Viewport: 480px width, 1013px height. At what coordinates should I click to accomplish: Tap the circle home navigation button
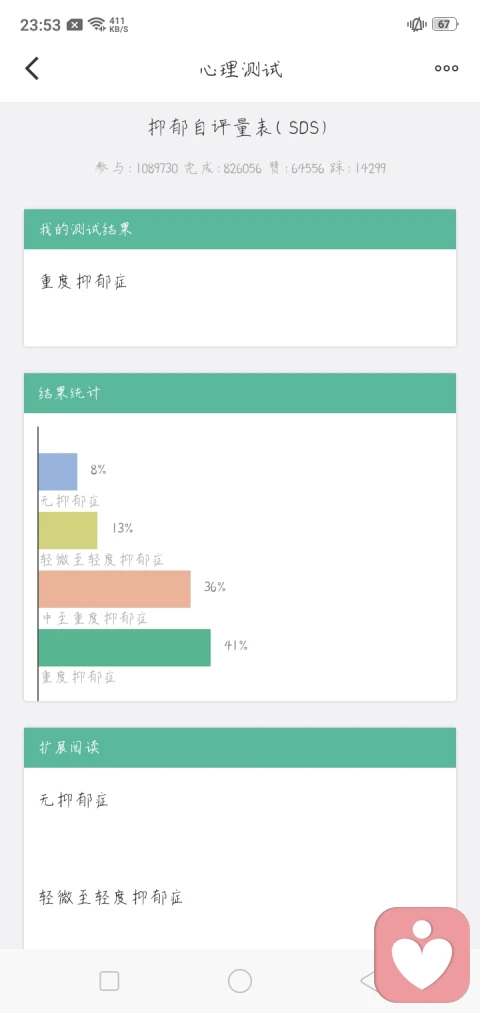240,981
